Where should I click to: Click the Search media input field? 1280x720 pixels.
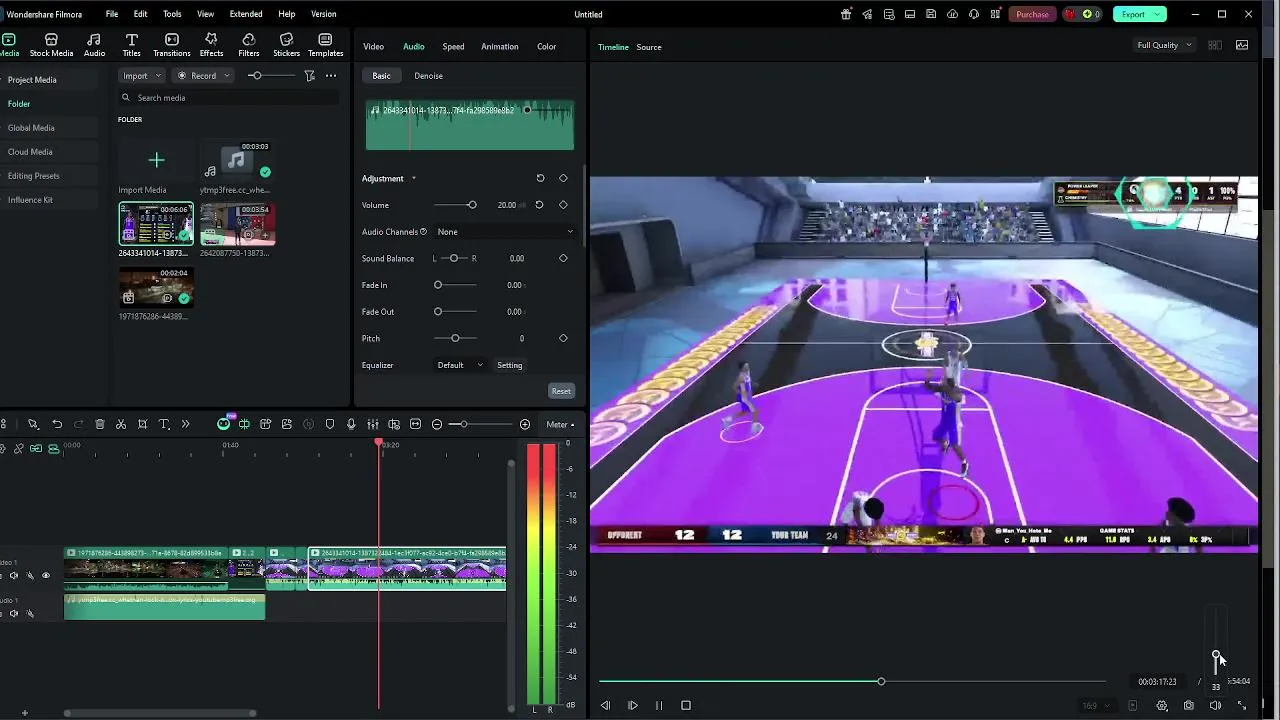pyautogui.click(x=228, y=98)
